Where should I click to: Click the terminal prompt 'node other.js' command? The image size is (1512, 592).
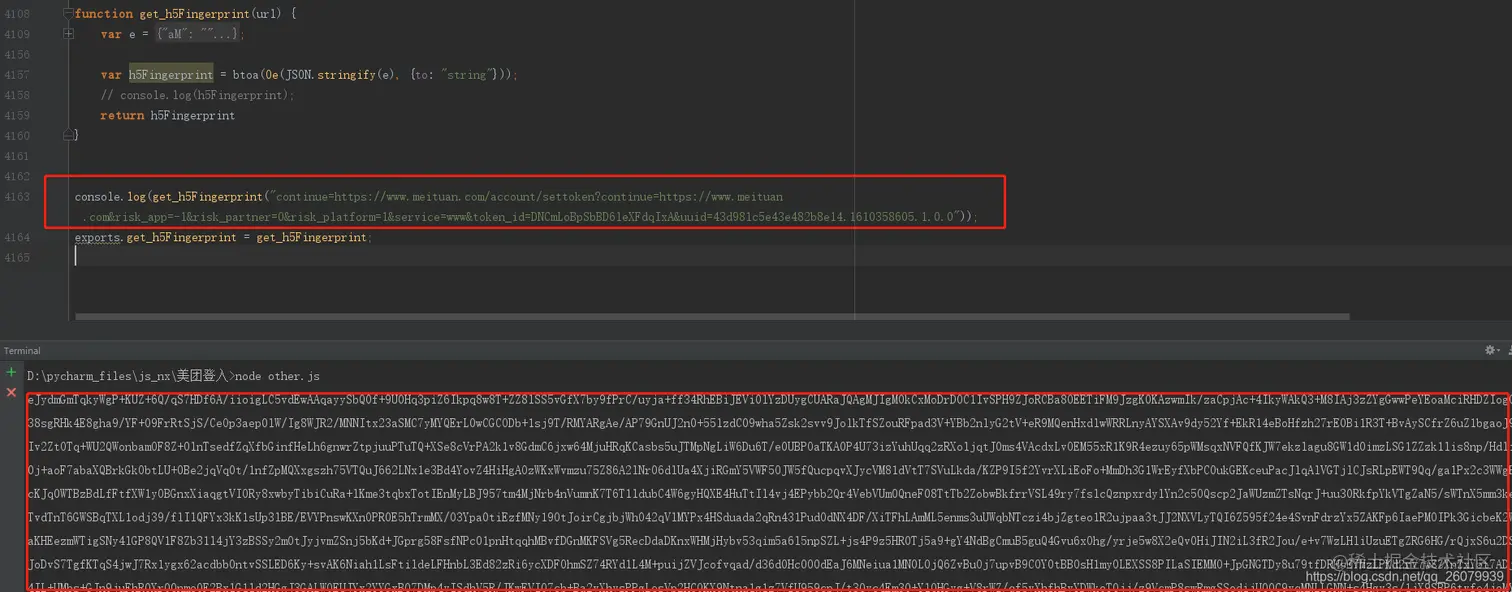[277, 376]
